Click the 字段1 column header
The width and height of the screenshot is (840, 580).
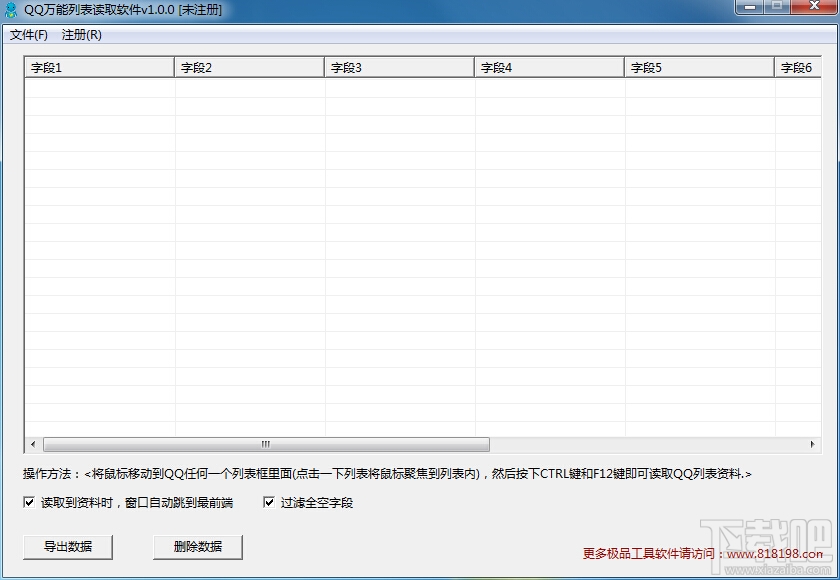(100, 67)
